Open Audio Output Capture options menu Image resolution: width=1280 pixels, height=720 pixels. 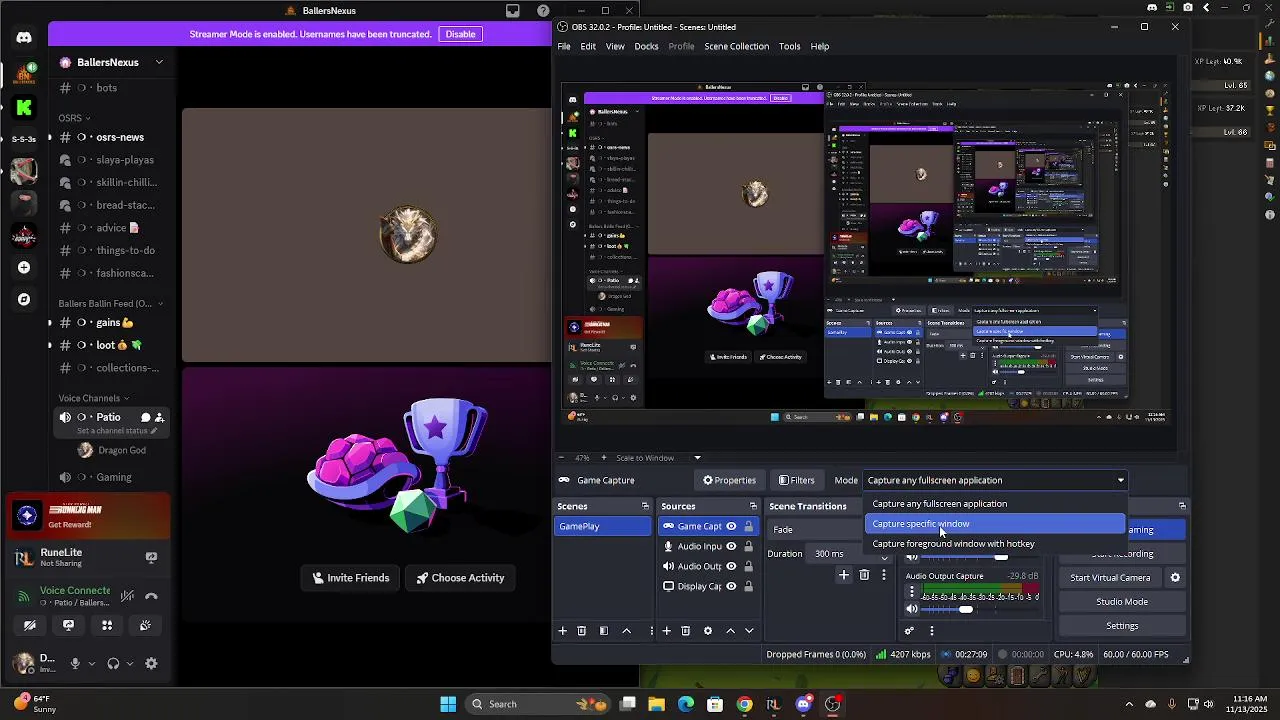click(x=911, y=592)
